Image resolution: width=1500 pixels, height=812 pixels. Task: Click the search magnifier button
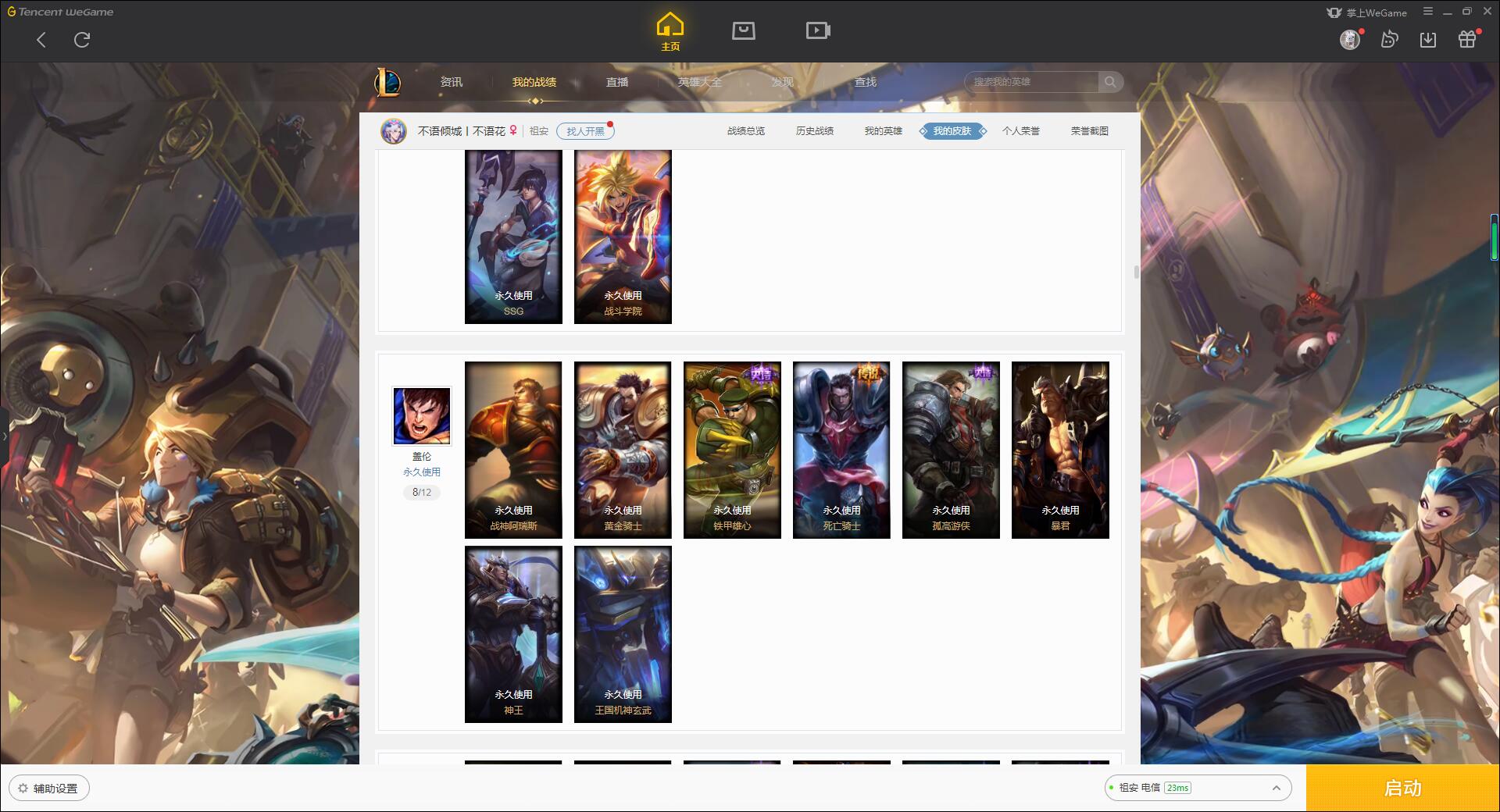tap(1110, 82)
